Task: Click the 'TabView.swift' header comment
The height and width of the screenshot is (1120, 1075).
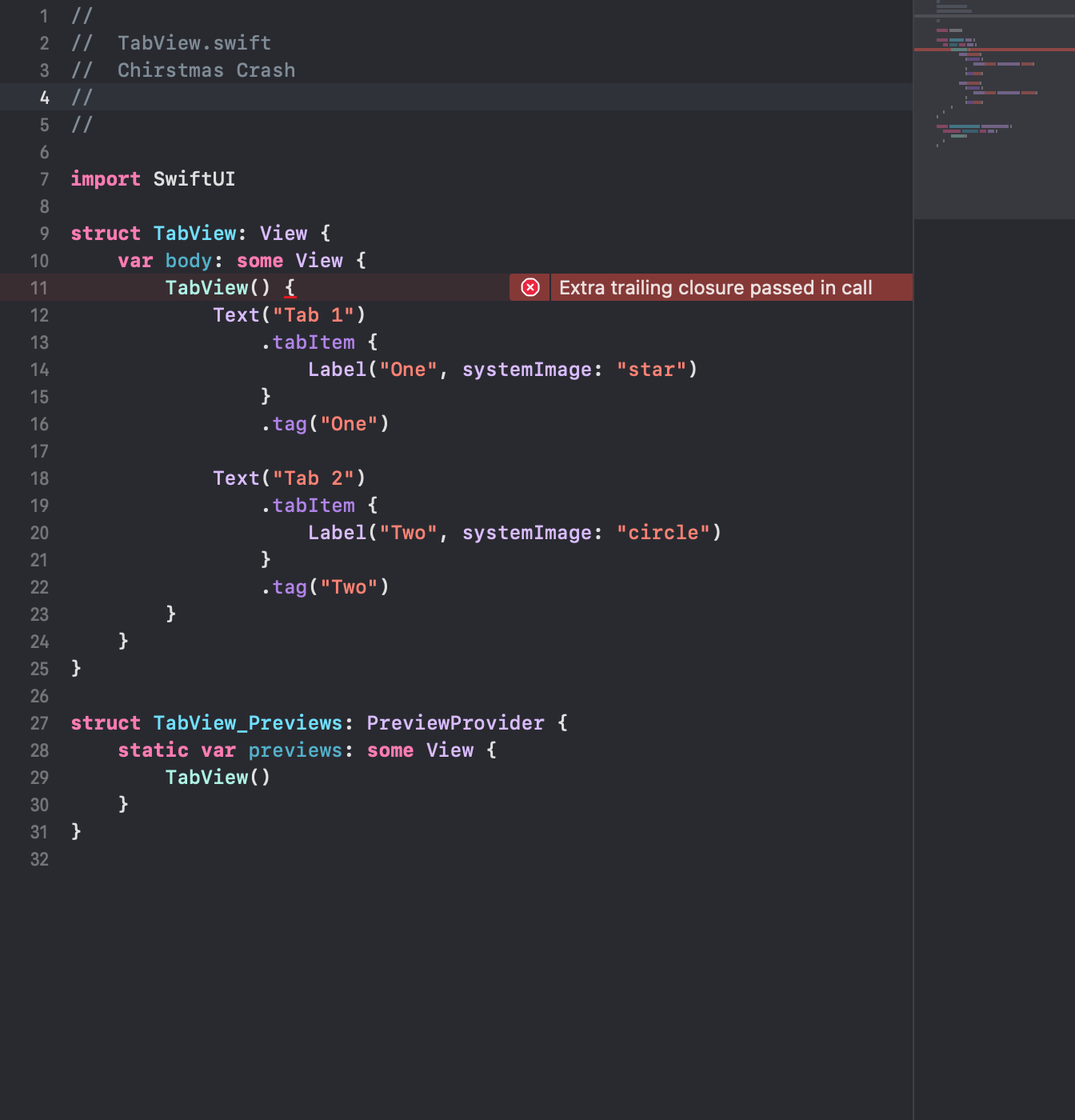Action: click(x=194, y=43)
